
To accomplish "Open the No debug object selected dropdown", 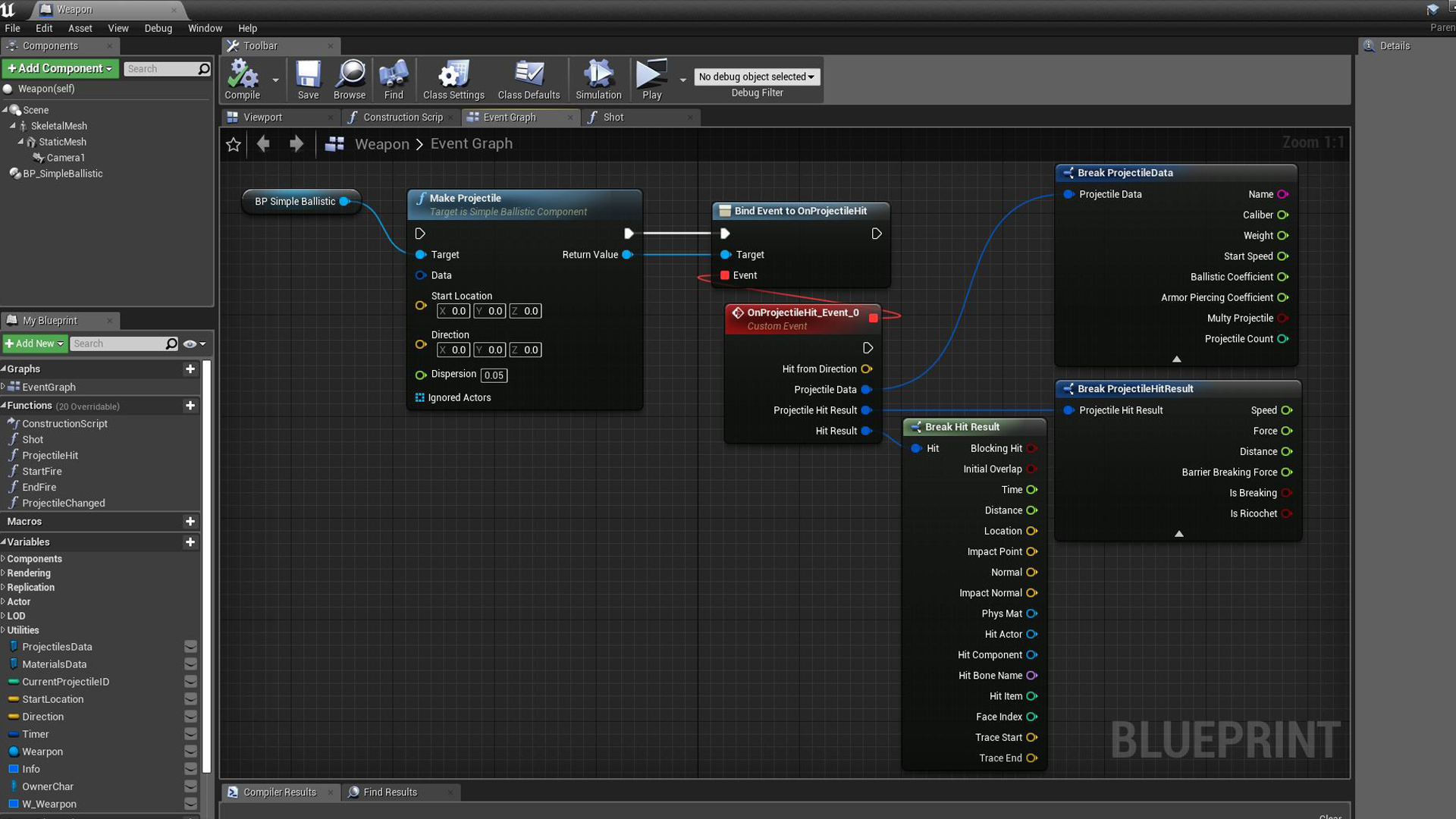I will pyautogui.click(x=757, y=77).
